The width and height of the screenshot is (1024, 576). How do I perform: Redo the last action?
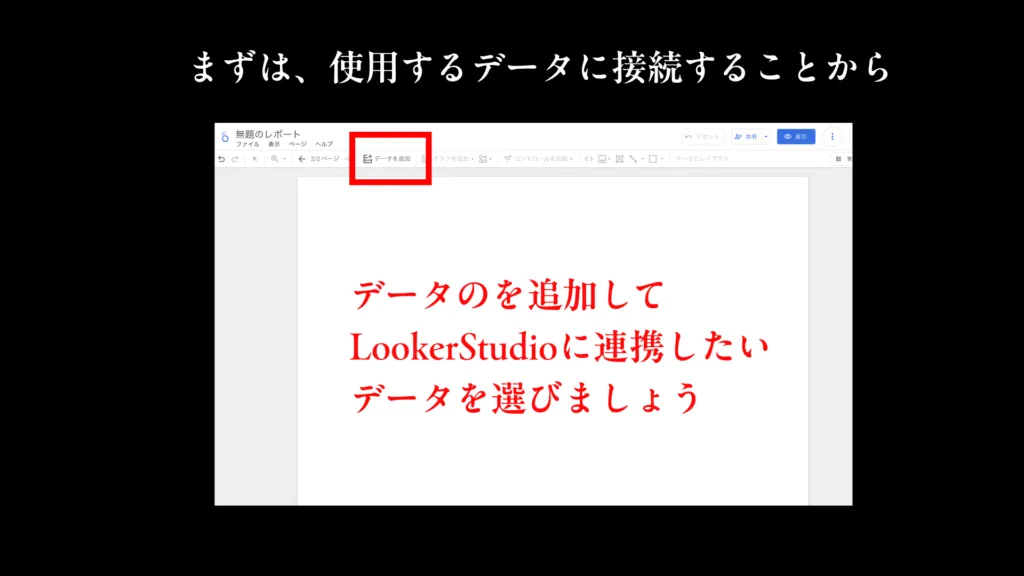[x=235, y=159]
